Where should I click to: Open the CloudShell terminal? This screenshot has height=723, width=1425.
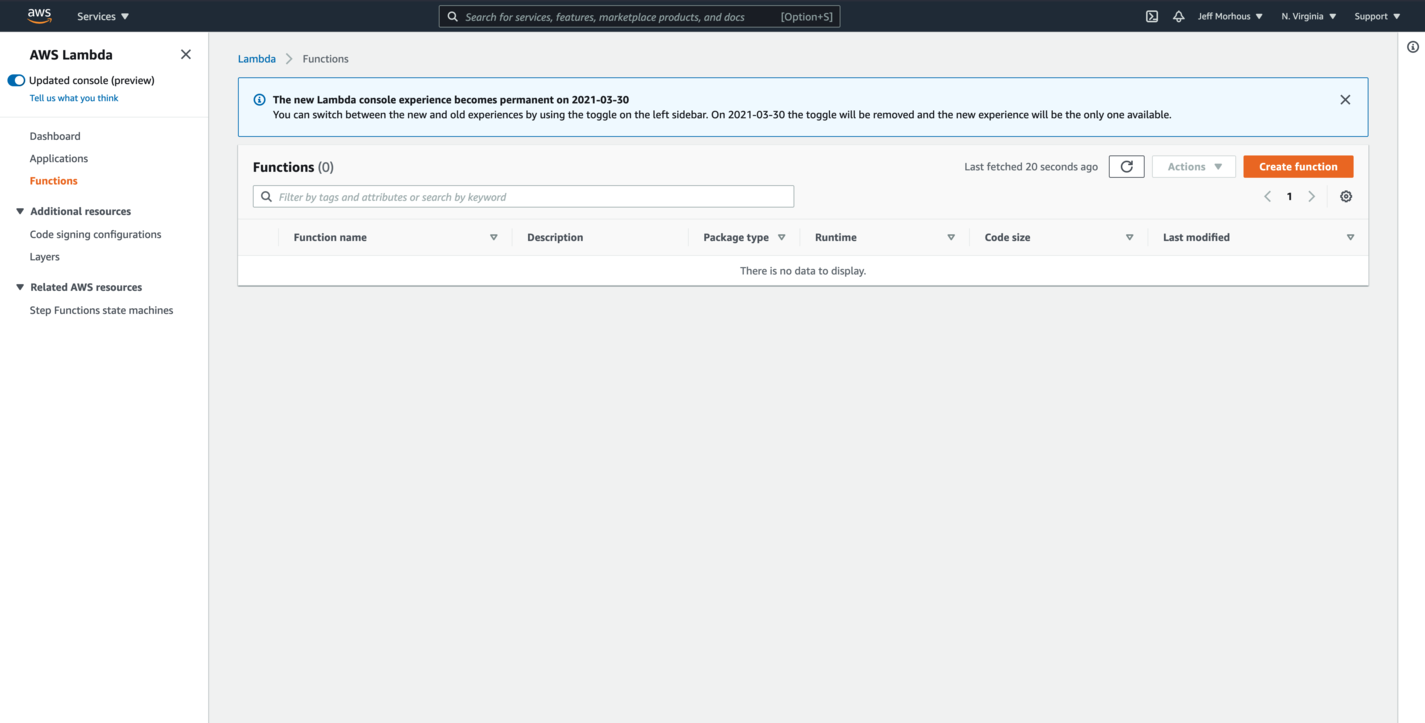(1152, 16)
